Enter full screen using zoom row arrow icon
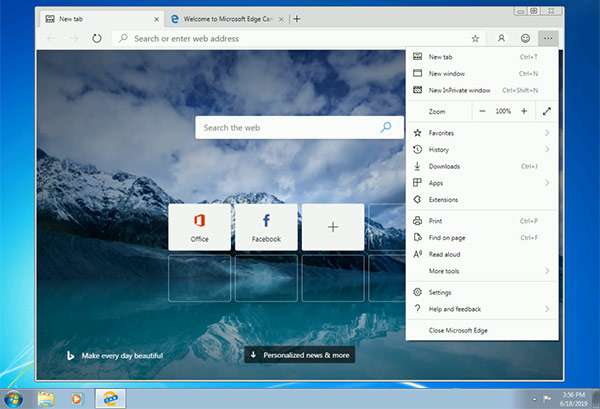The image size is (600, 409). 546,111
